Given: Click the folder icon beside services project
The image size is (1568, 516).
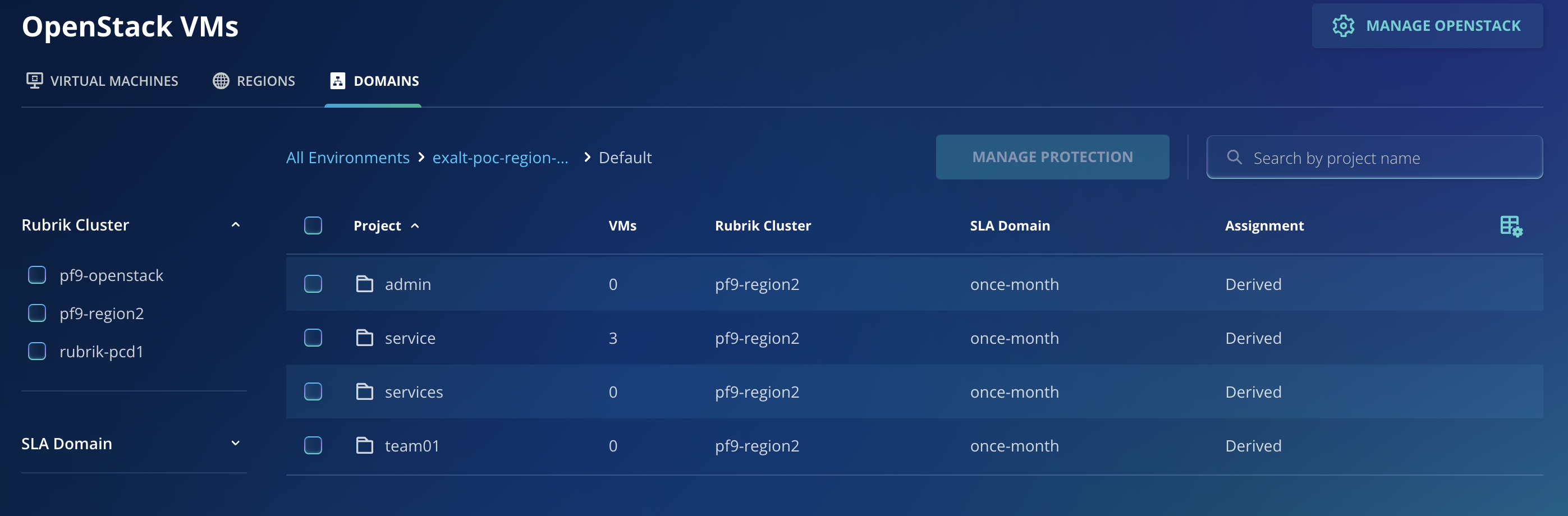Looking at the screenshot, I should click(x=364, y=392).
